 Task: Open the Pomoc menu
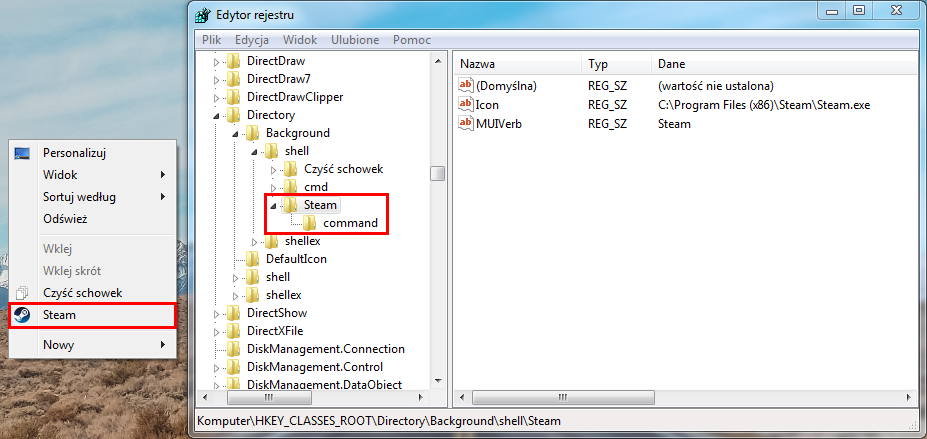tap(412, 40)
